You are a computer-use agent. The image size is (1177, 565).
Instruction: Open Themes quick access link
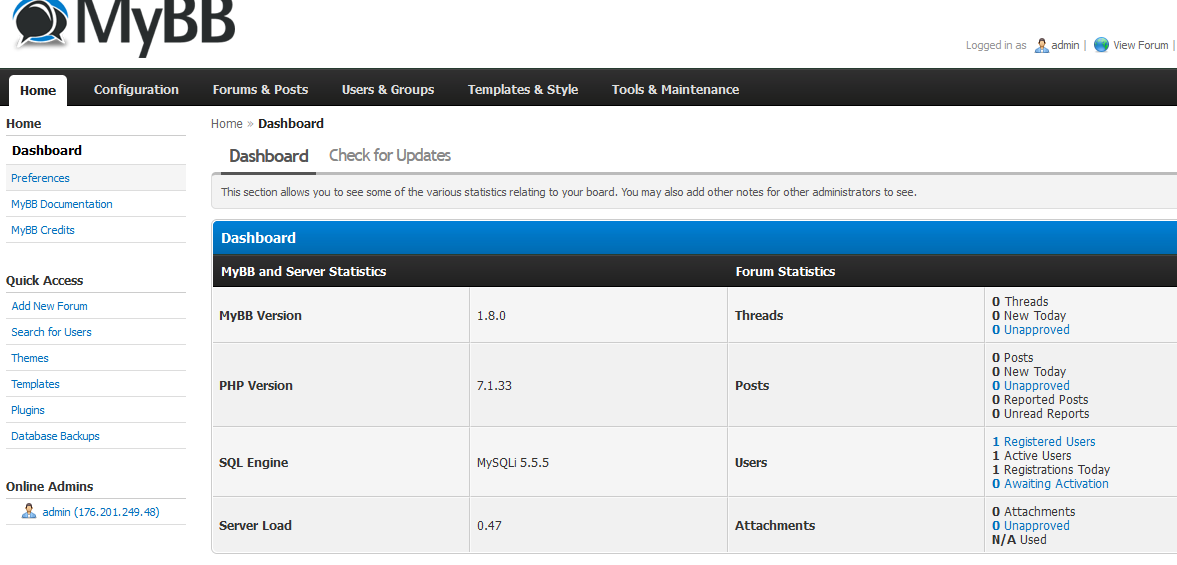tap(30, 358)
